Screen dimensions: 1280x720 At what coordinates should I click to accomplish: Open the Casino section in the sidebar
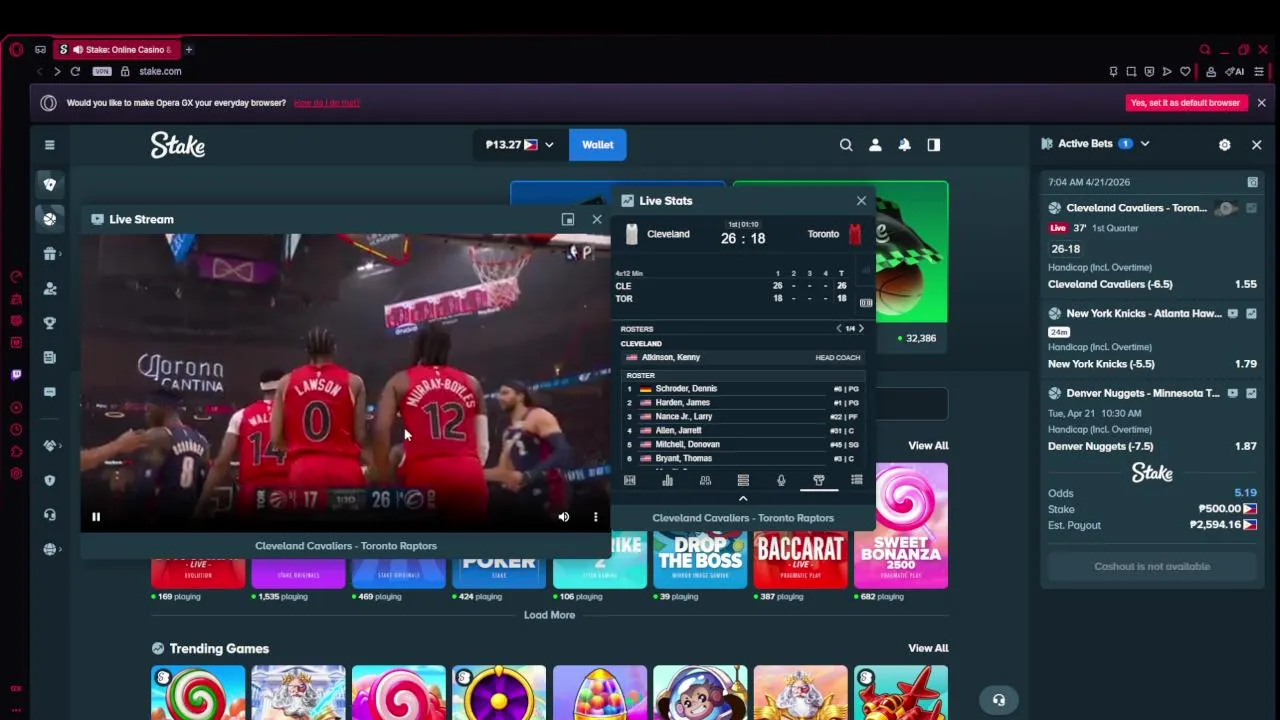click(49, 184)
